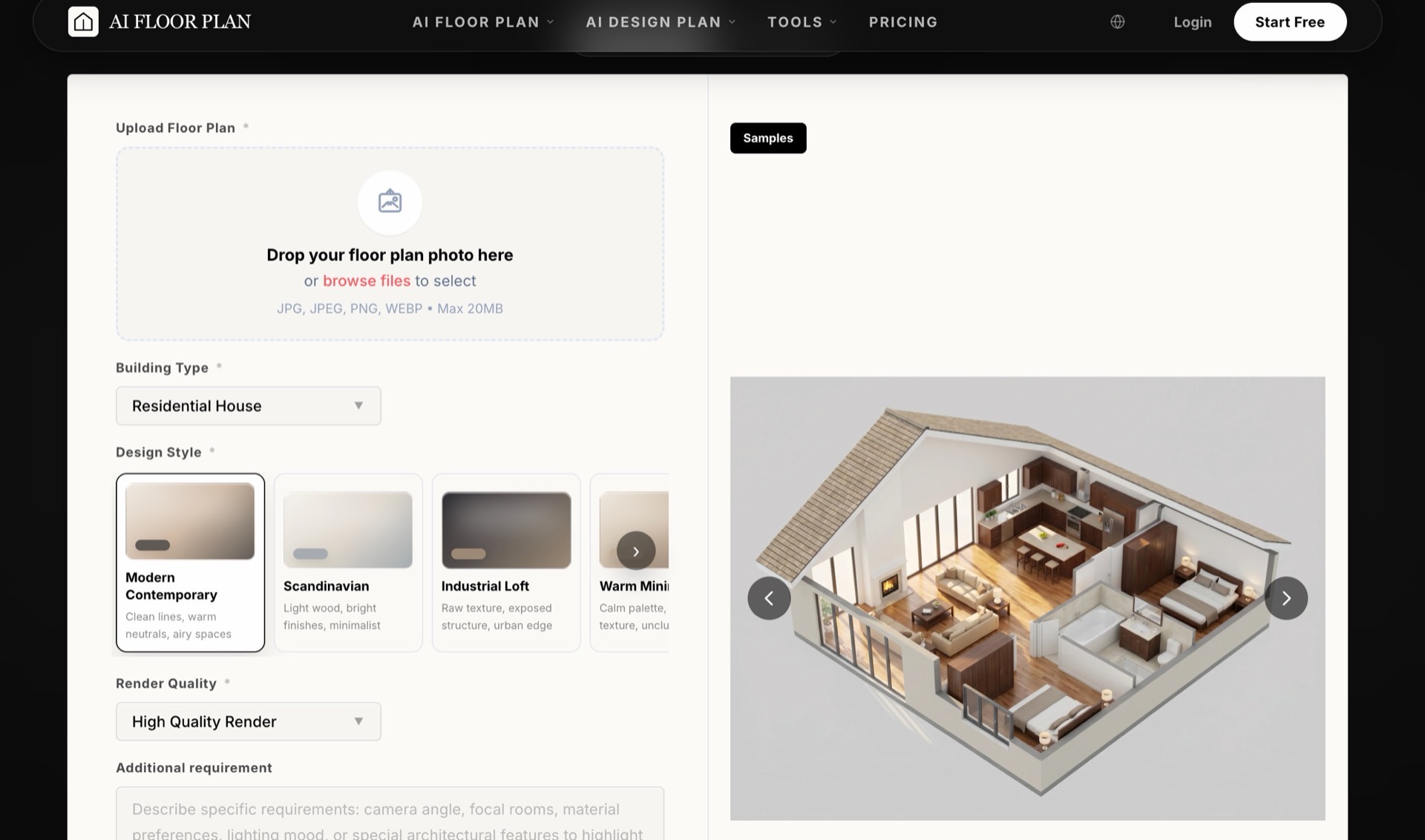Click the AI Floor Plan house logo icon
Viewport: 1425px width, 840px height.
pyautogui.click(x=83, y=22)
